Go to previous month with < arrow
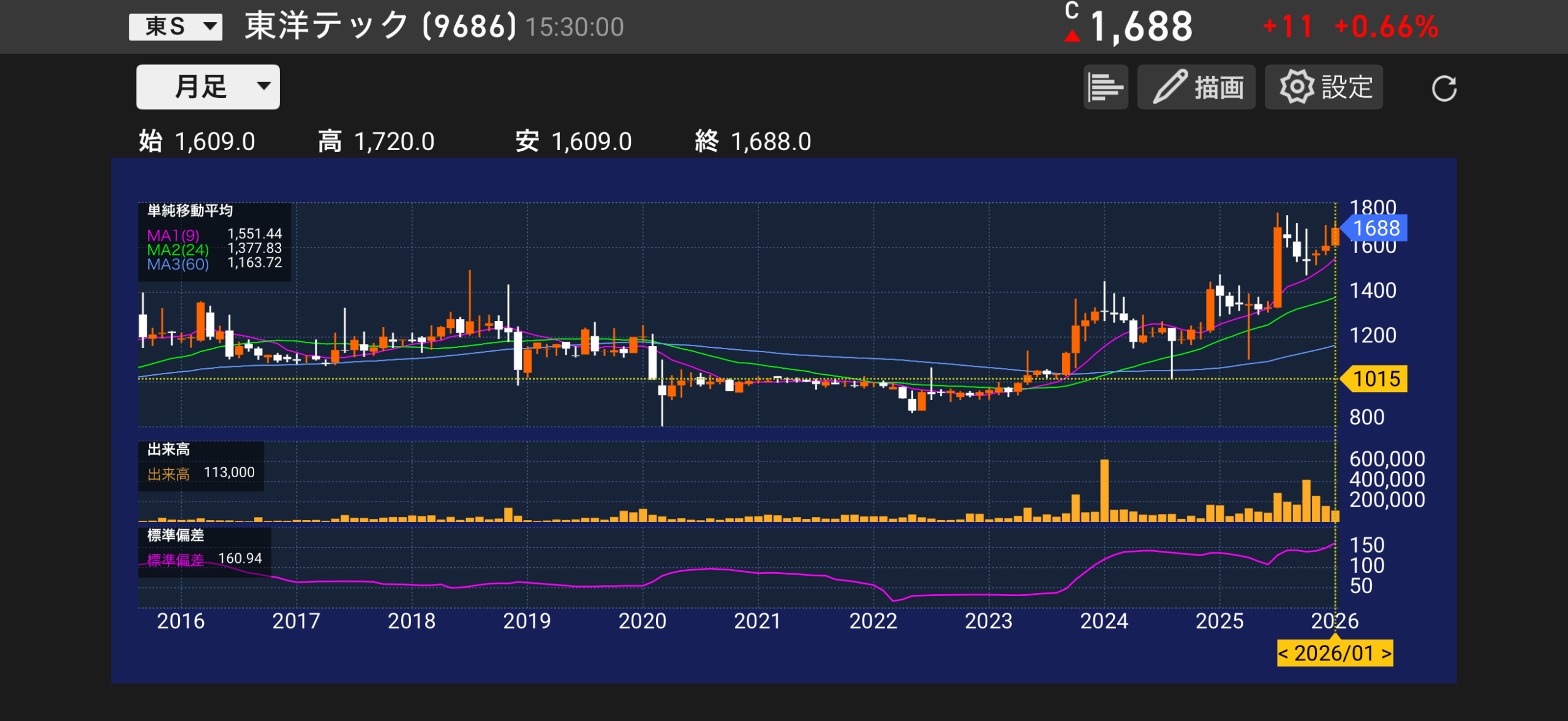The width and height of the screenshot is (1568, 721). click(x=1283, y=653)
